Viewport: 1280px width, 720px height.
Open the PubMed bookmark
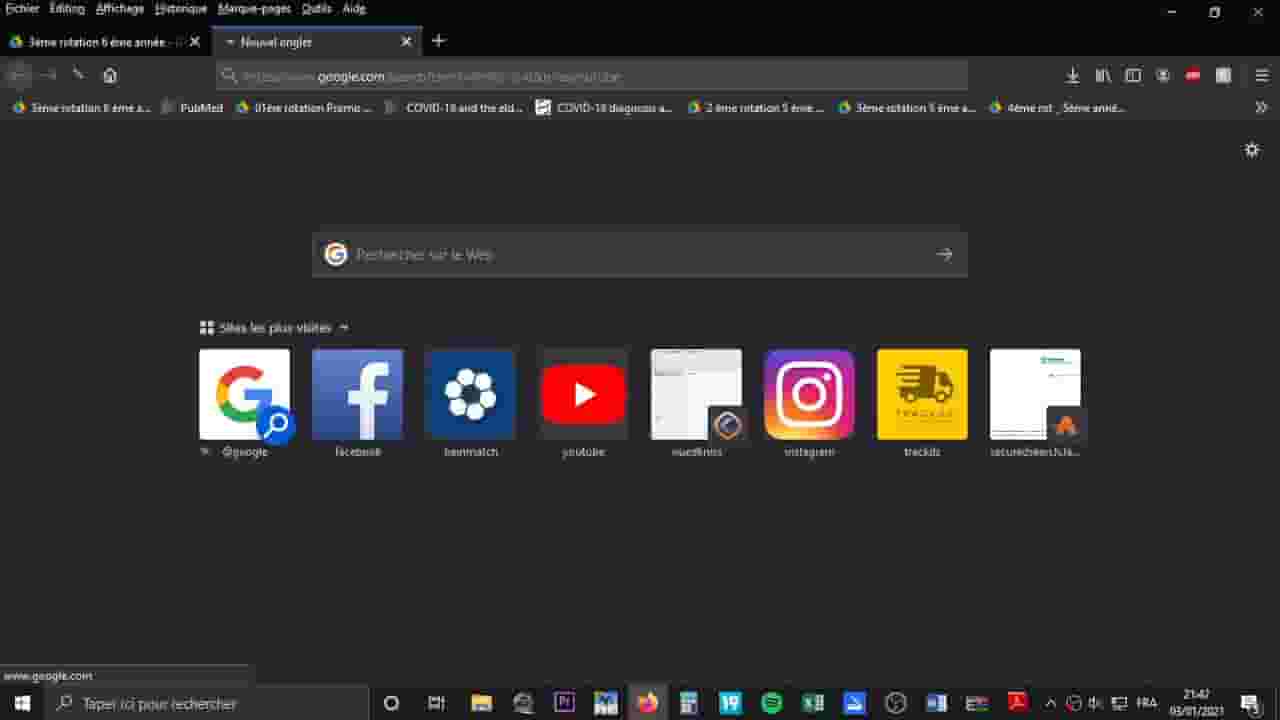pos(193,108)
